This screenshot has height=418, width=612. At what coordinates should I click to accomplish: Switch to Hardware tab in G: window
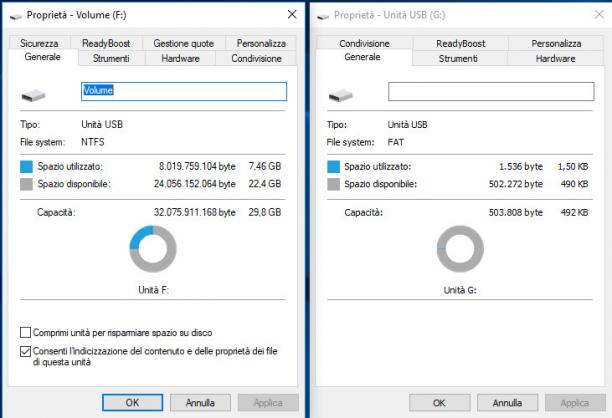(555, 59)
